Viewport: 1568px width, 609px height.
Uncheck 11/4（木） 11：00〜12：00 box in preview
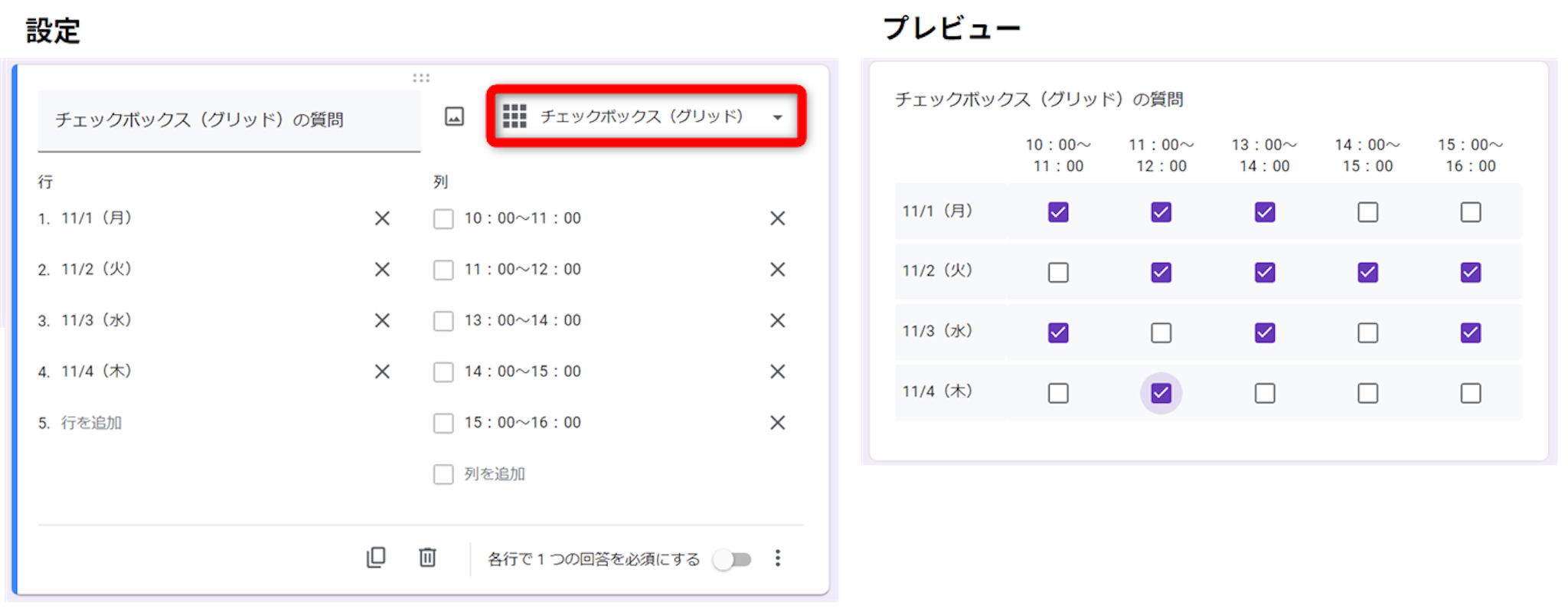tap(1161, 393)
